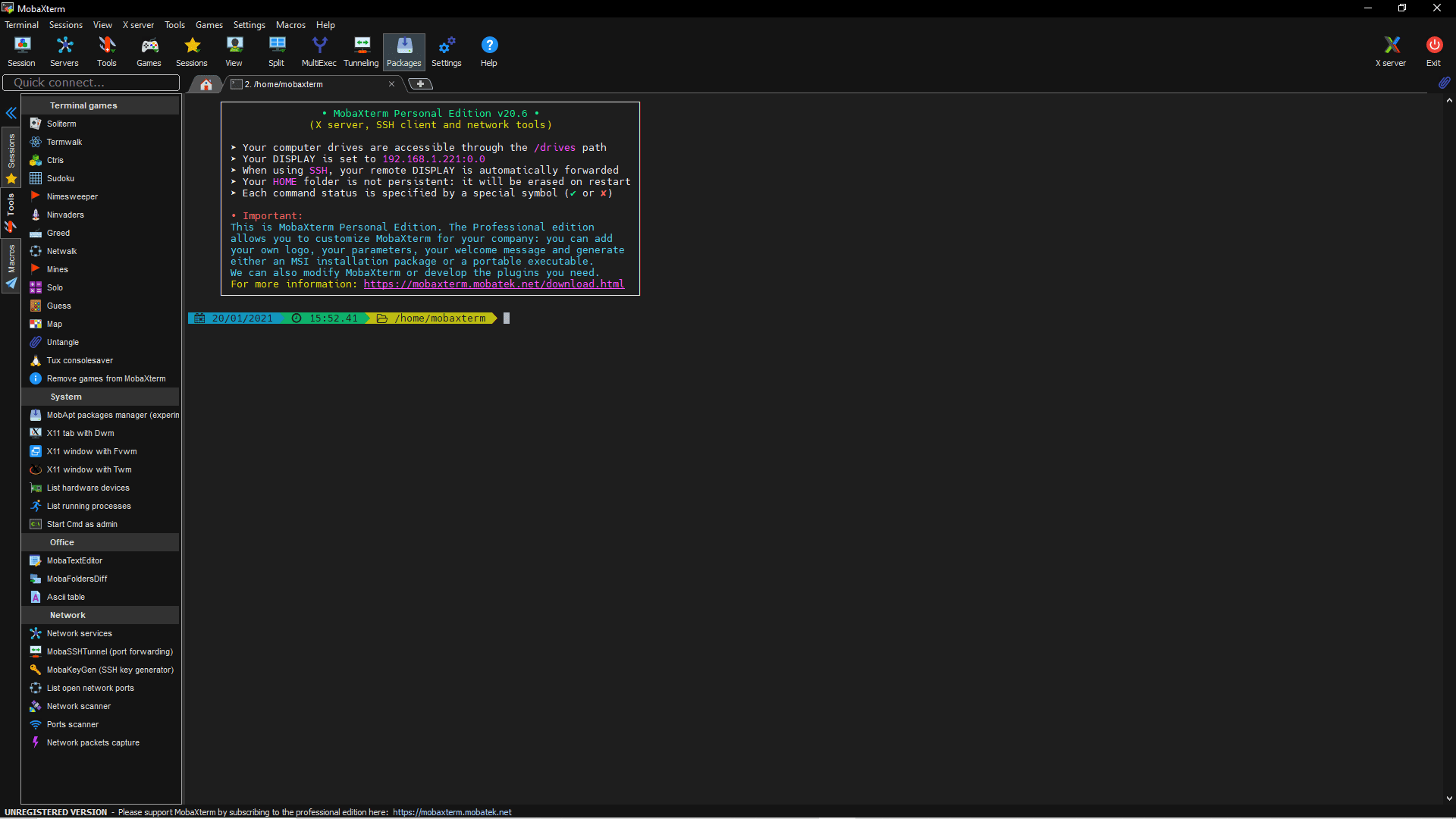Open the mobaxterm download.html link in terminal
Image resolution: width=1456 pixels, height=819 pixels.
(494, 284)
